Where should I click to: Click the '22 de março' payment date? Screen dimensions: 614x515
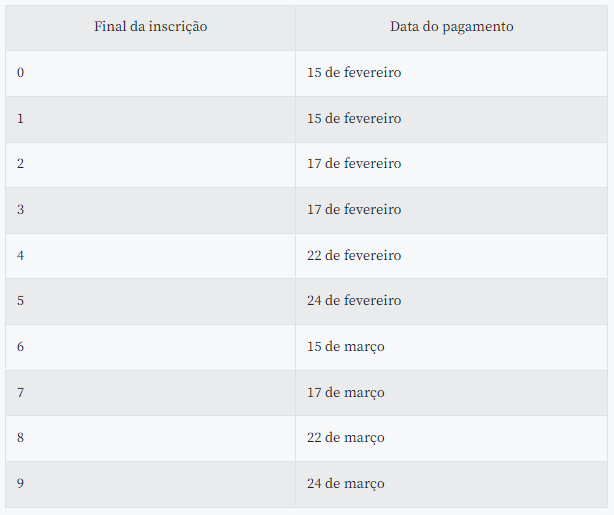(346, 438)
